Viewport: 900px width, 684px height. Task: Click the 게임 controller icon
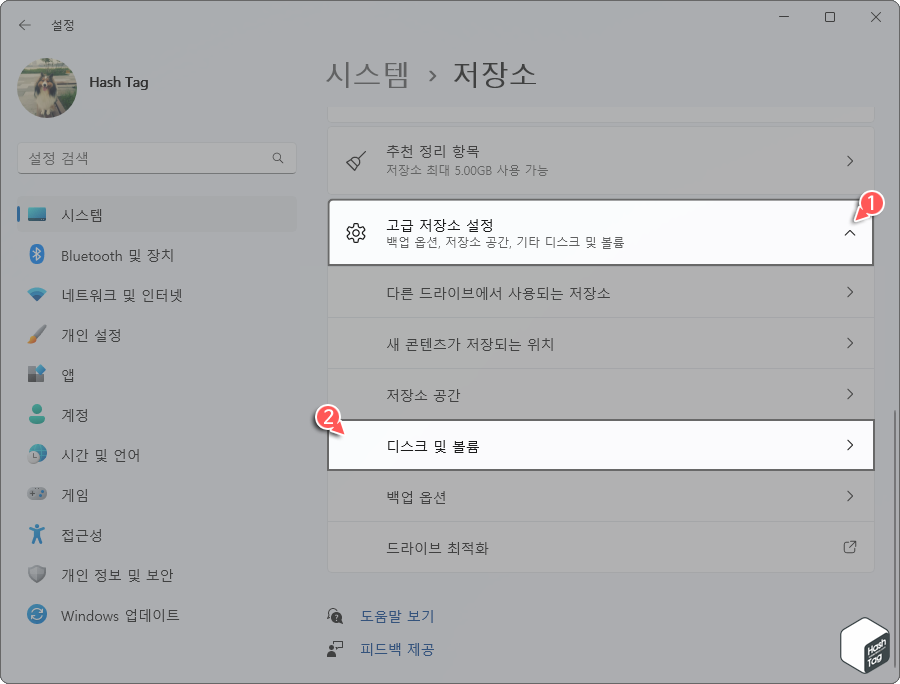tap(37, 495)
